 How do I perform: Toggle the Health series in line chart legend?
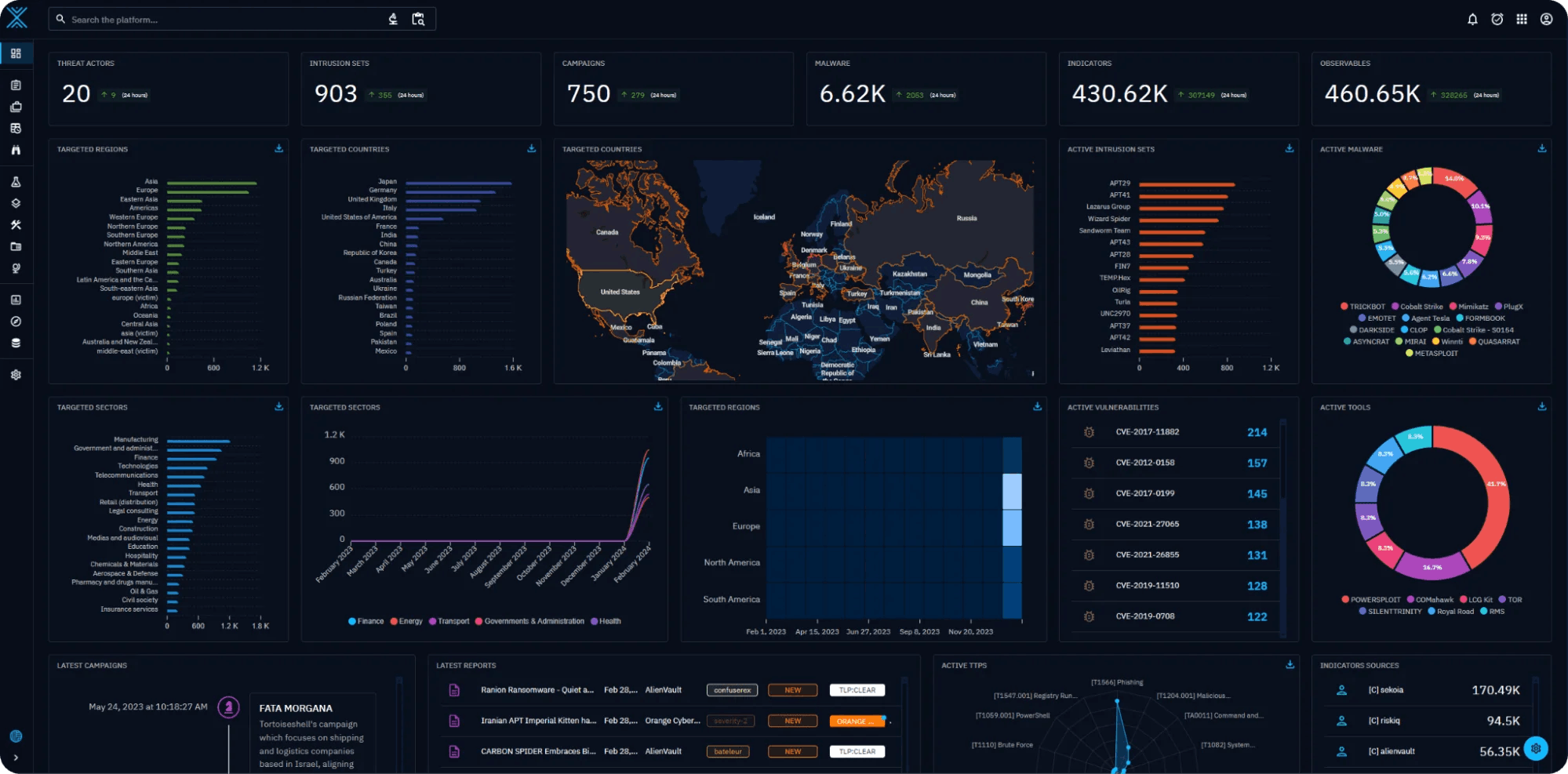(606, 621)
